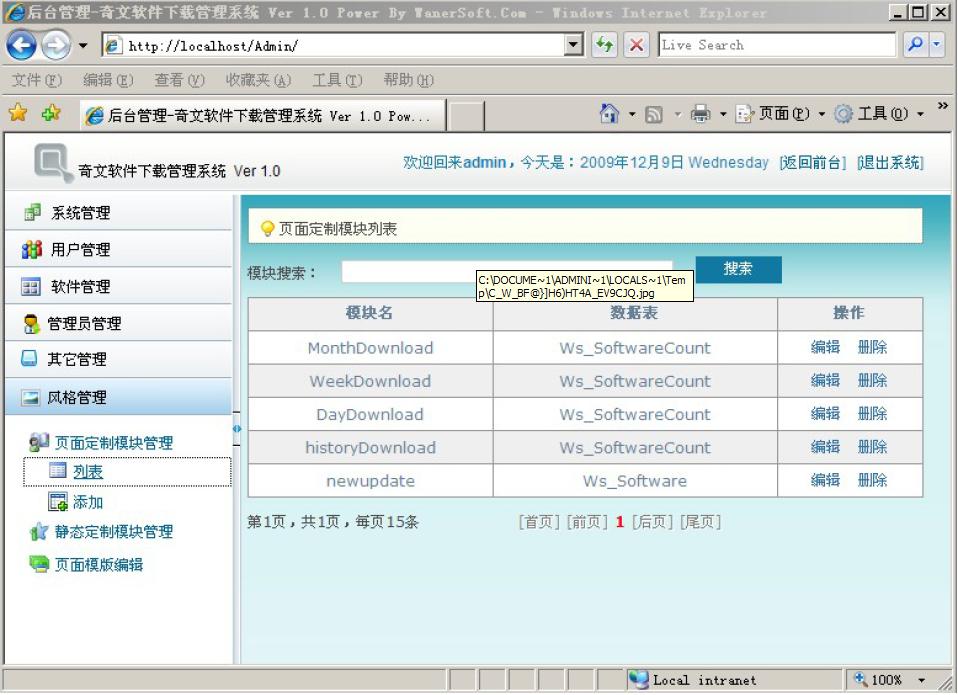
Task: Expand the feeds dropdown arrow
Action: click(677, 114)
